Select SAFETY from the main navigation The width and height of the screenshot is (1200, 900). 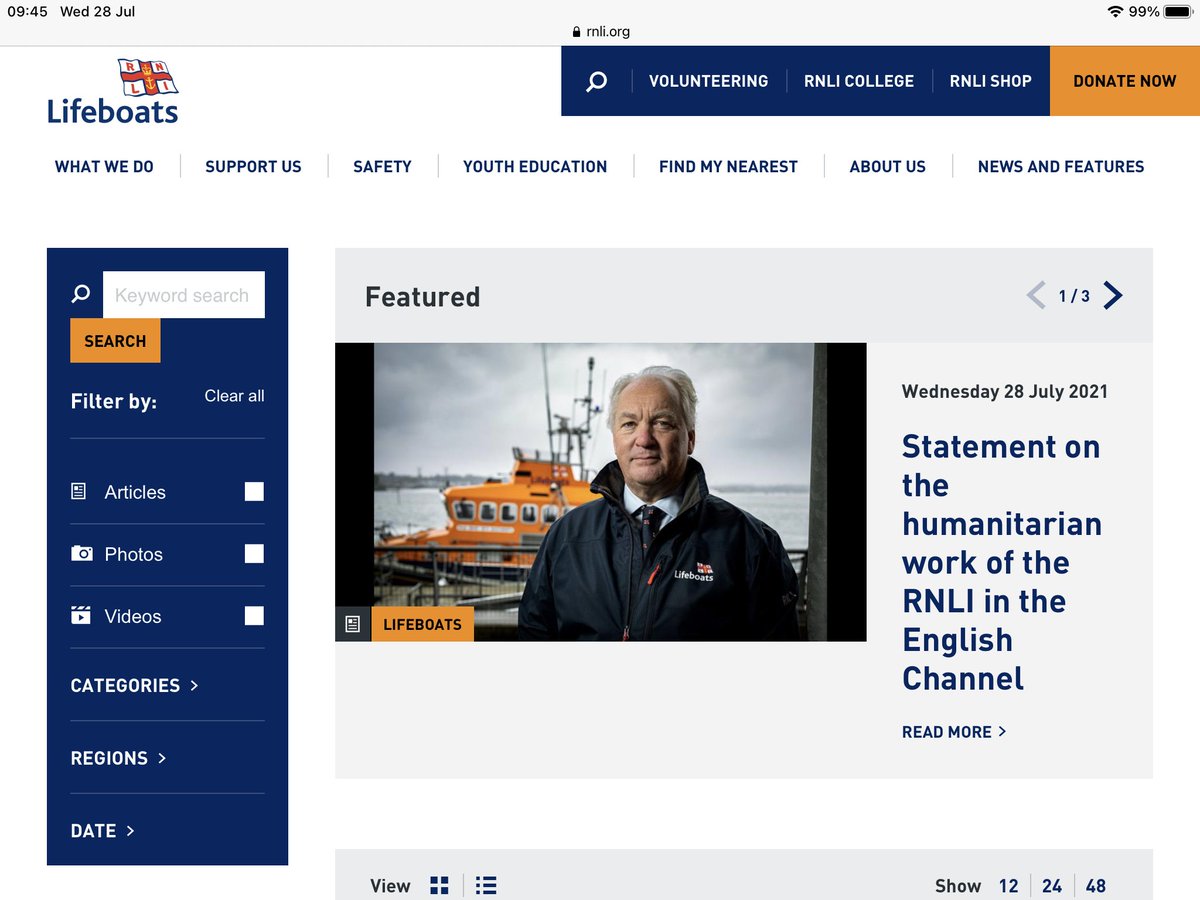click(x=382, y=167)
